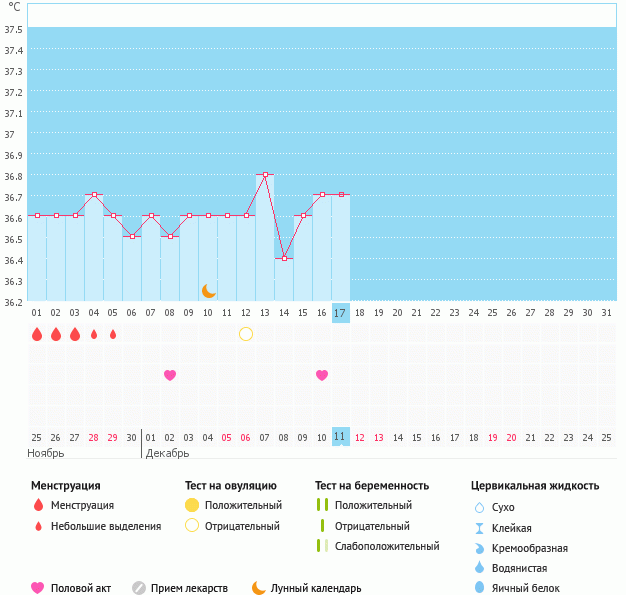Click the pink heart icon on cycle day 16
This screenshot has width=626, height=595.
[322, 375]
